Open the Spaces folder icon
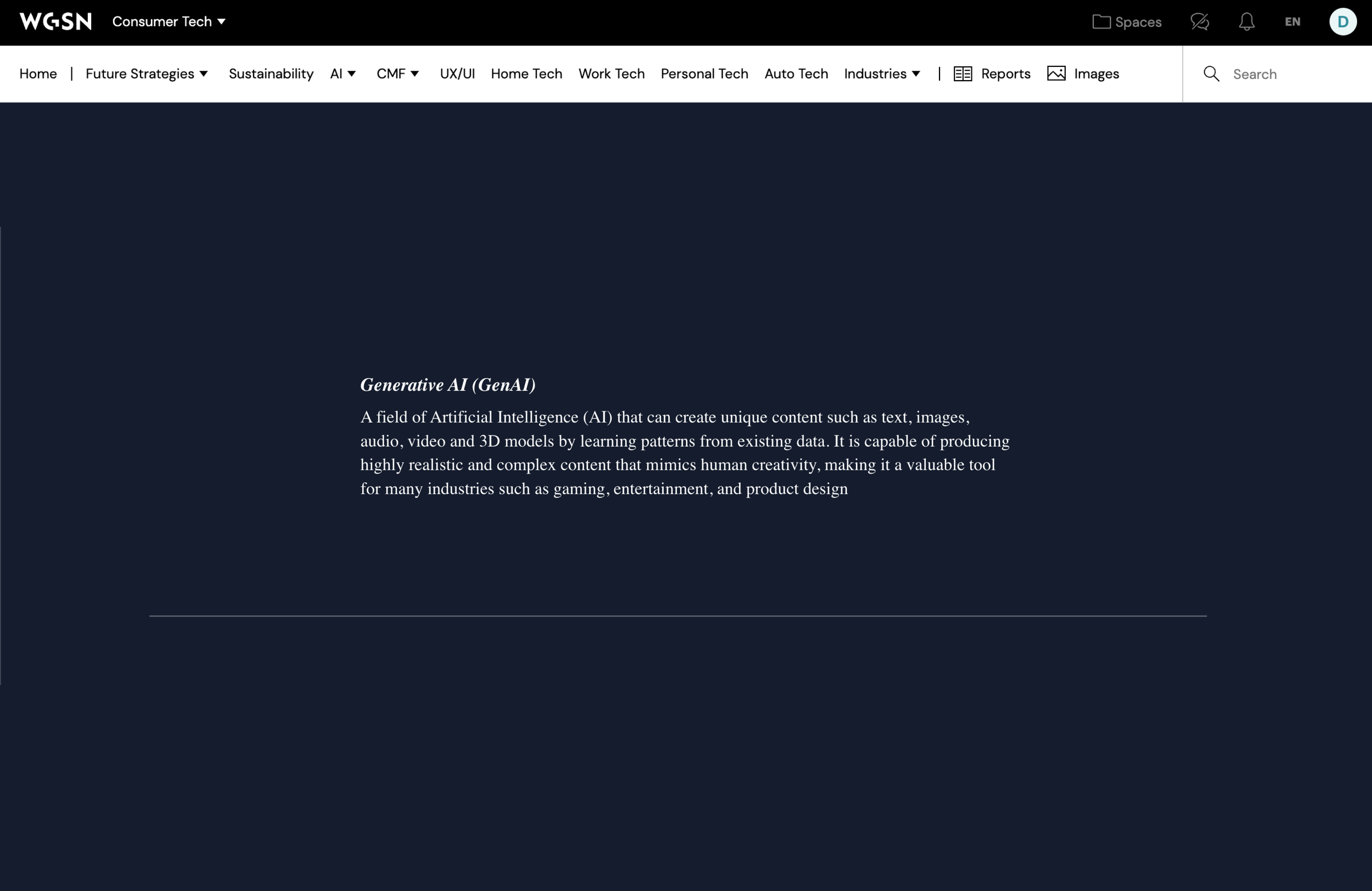 tap(1101, 22)
